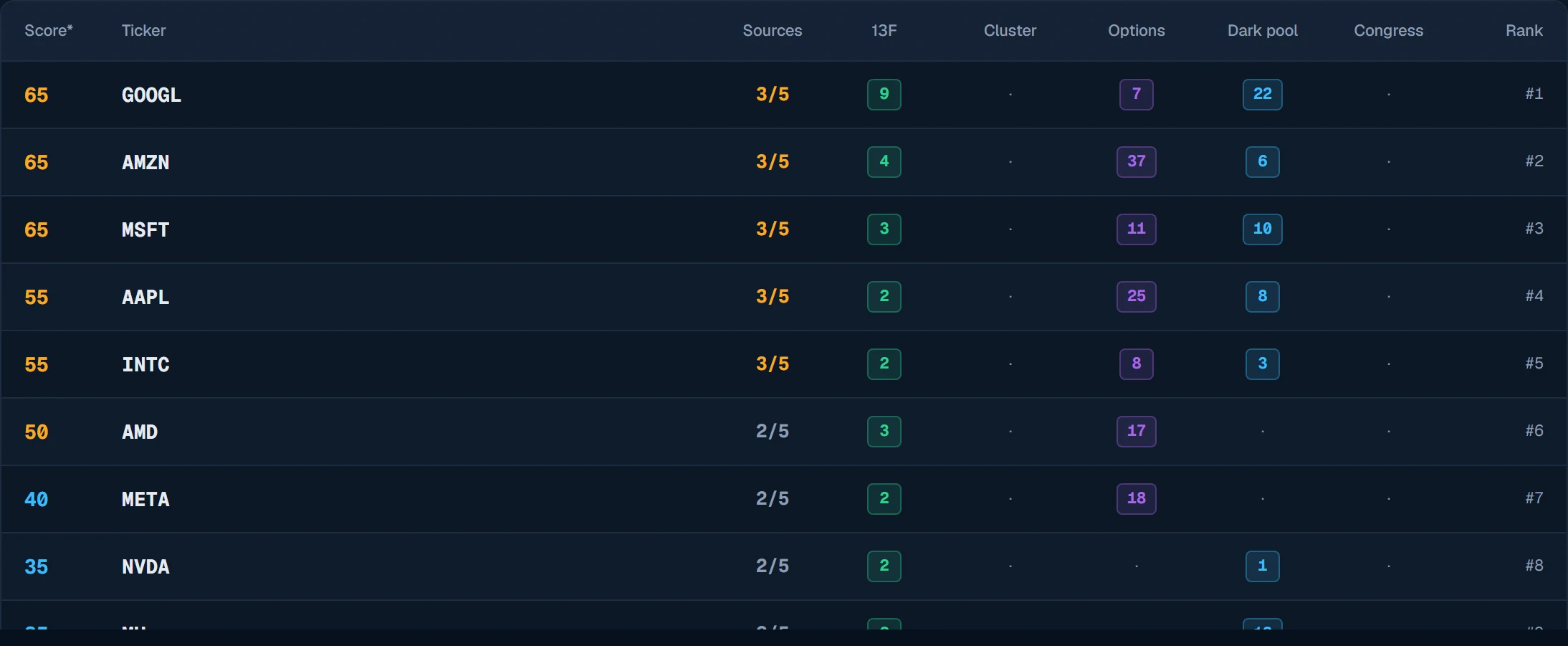Click the Rank column header
Viewport: 1568px width, 646px height.
point(1524,30)
